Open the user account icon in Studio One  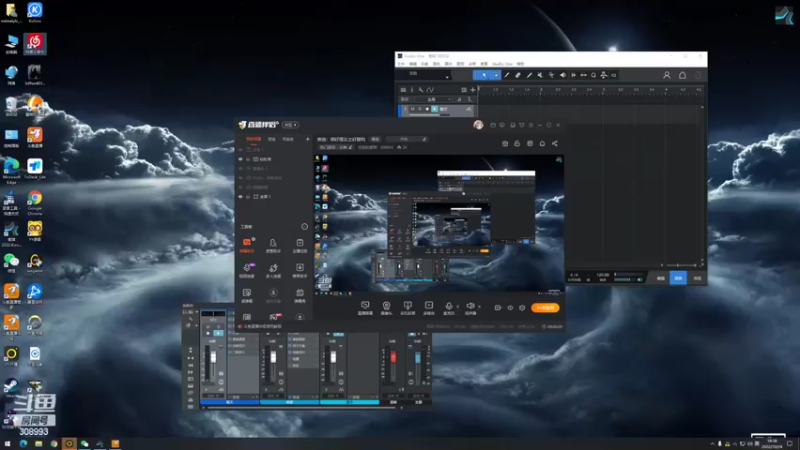[x=666, y=75]
